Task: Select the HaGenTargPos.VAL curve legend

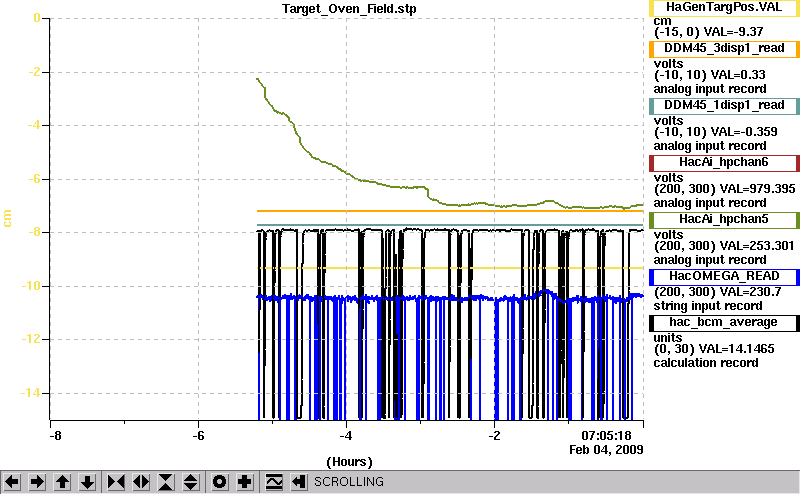Action: 724,8
